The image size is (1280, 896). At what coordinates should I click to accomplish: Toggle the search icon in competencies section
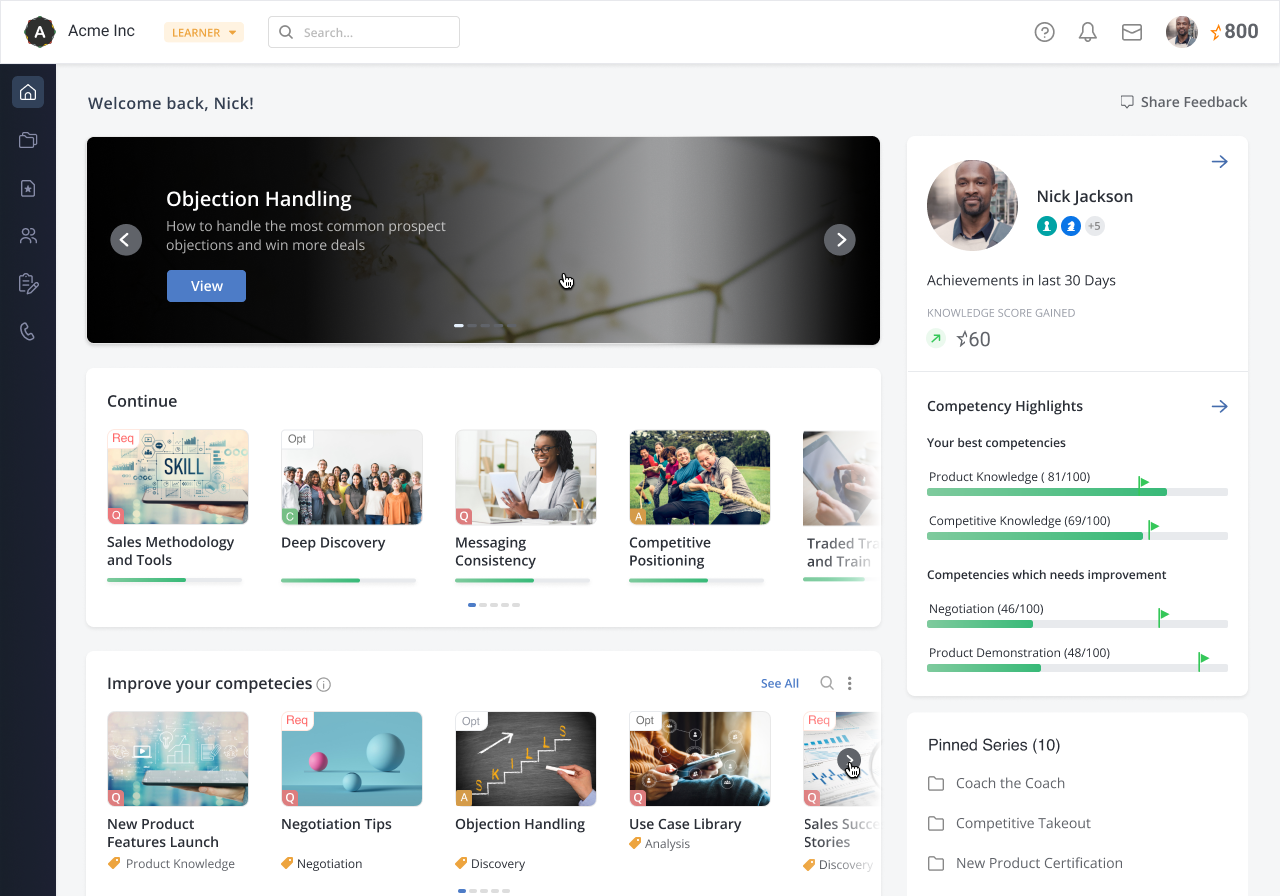point(826,683)
